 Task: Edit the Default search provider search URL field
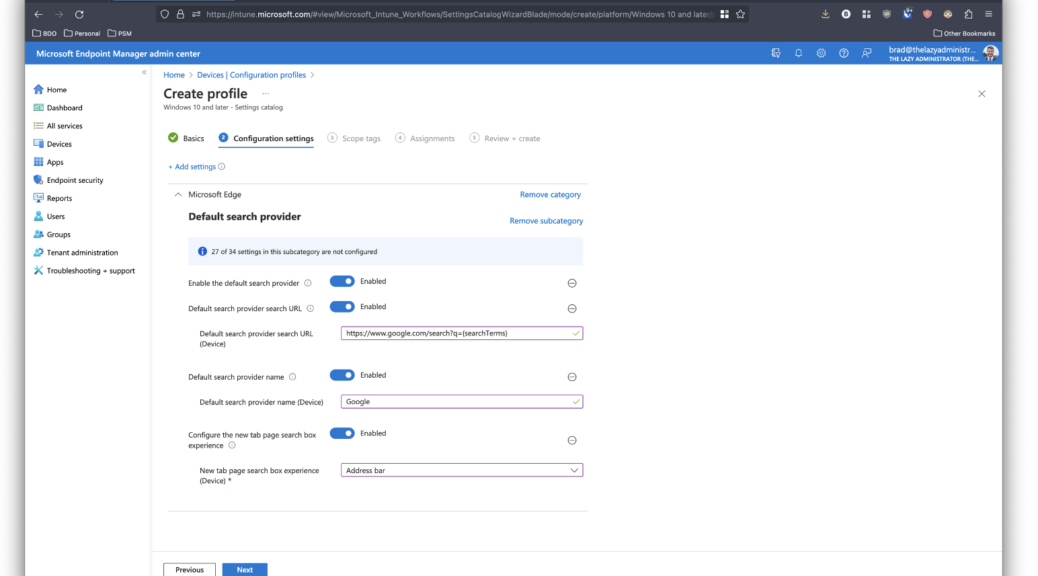pyautogui.click(x=461, y=333)
